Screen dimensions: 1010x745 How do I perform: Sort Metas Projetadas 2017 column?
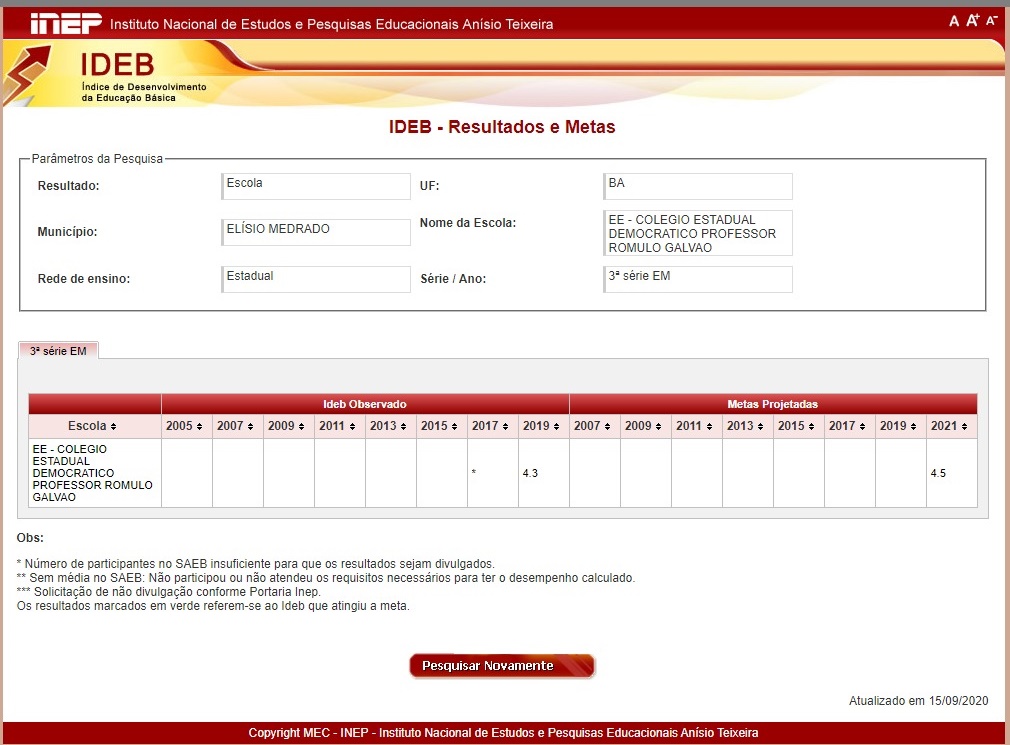coord(849,426)
